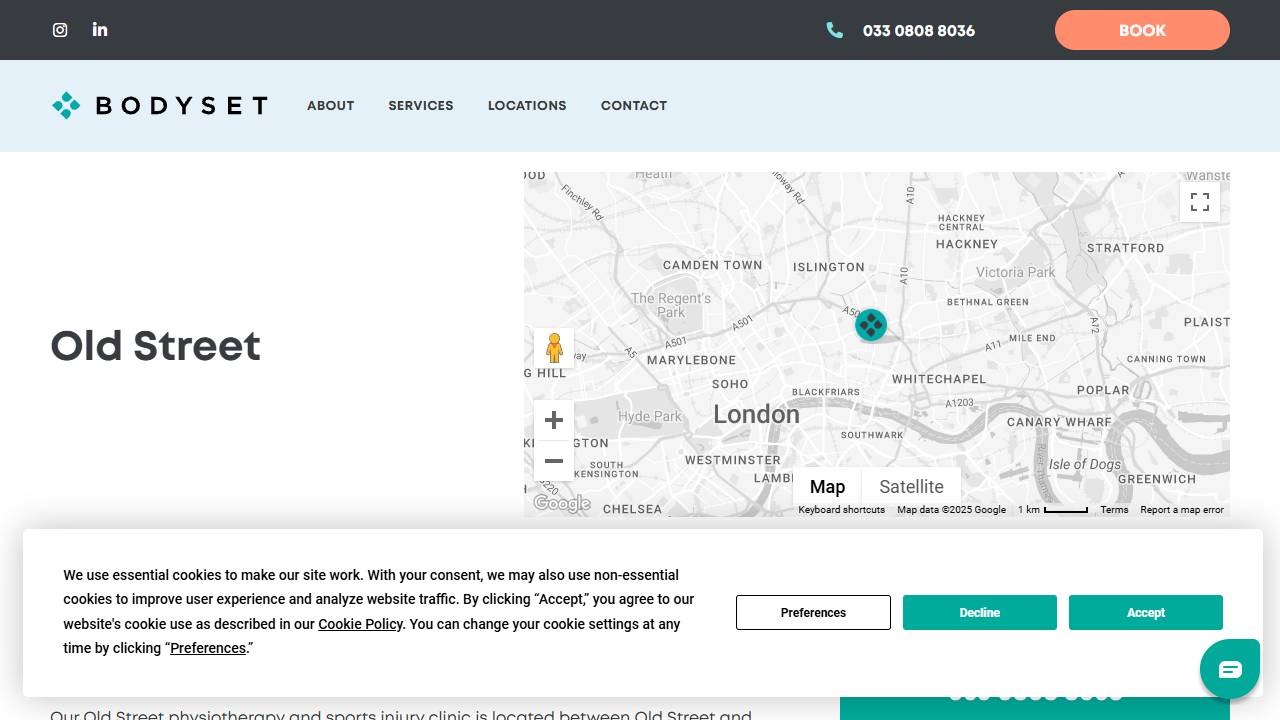Open the CONTACT menu item
Image resolution: width=1280 pixels, height=720 pixels.
click(x=634, y=106)
